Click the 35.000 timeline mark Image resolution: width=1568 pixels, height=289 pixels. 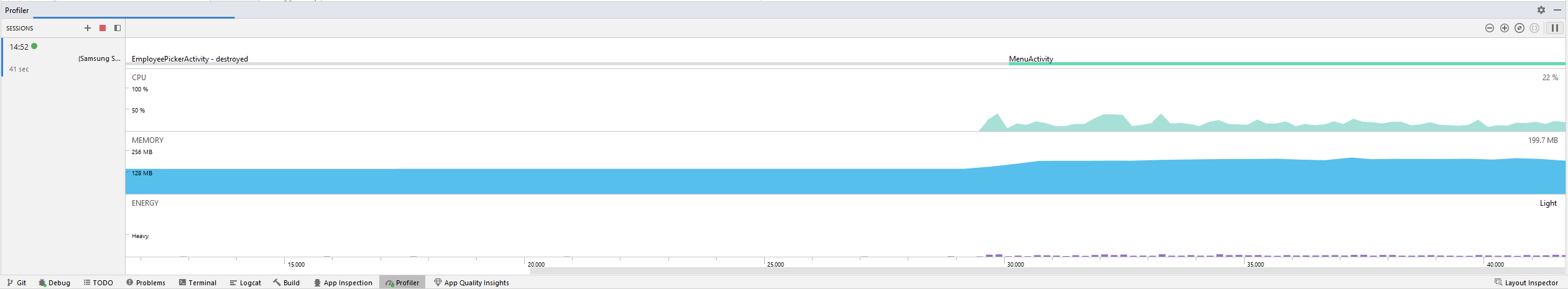coord(1255,265)
